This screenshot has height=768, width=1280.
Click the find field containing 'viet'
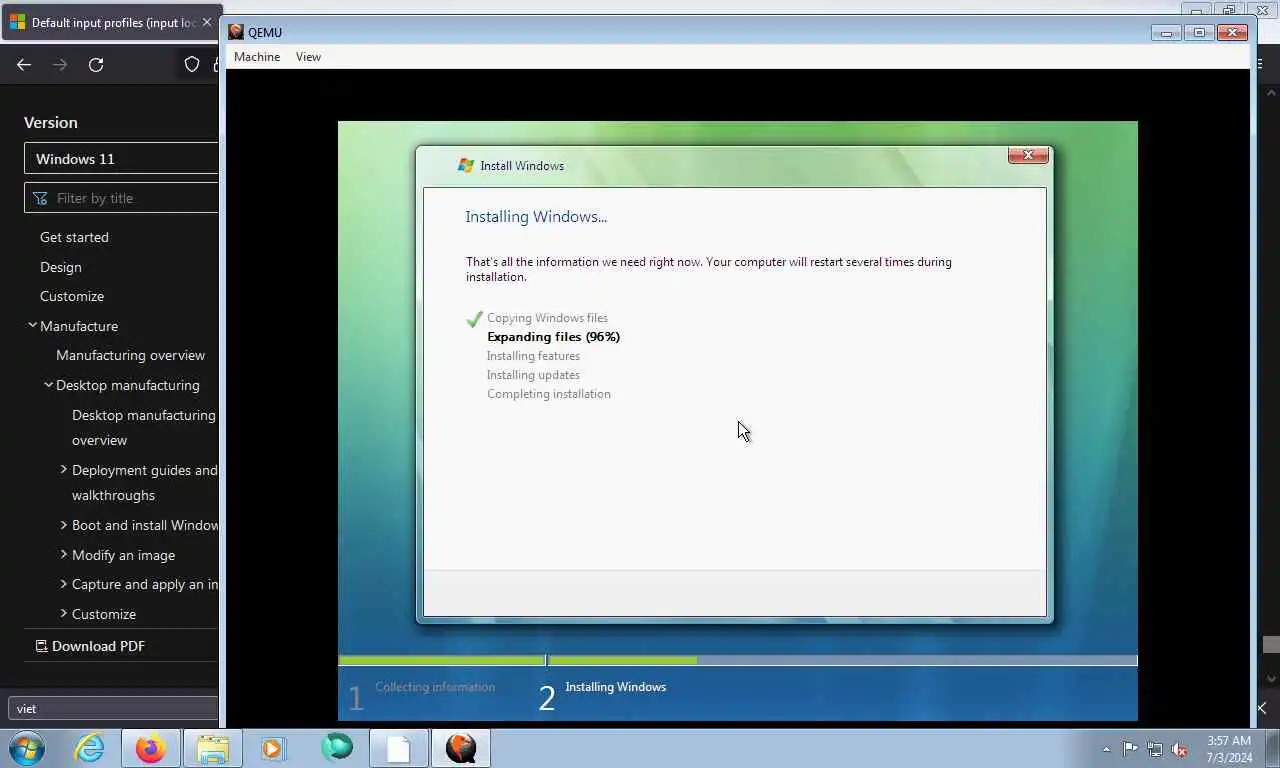[113, 708]
